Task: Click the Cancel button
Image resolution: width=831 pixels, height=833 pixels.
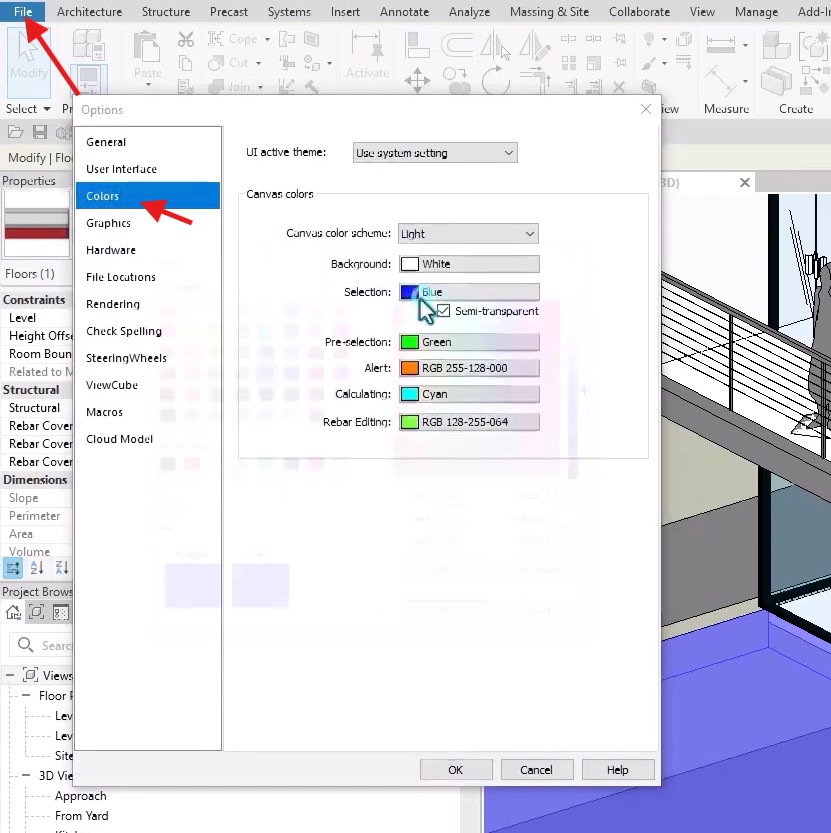Action: click(x=536, y=769)
